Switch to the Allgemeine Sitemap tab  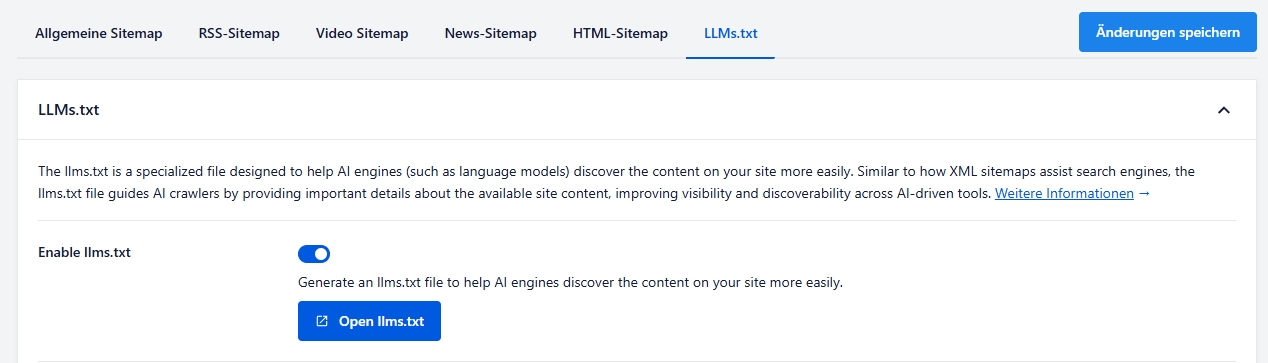[98, 33]
